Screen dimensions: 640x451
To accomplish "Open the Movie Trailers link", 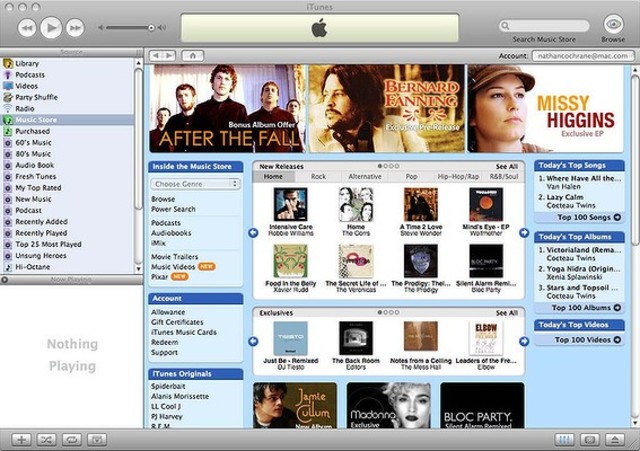I will 175,257.
